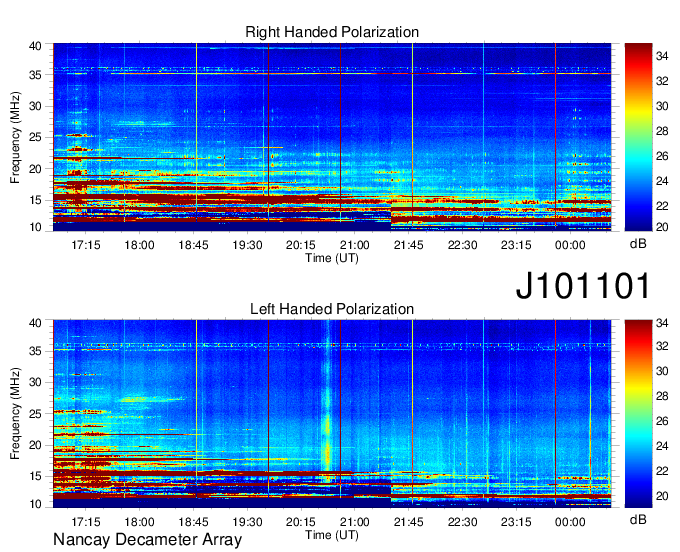Click 30 MHz tick on upper frequency axis
The image size is (680, 552).
(x=35, y=106)
